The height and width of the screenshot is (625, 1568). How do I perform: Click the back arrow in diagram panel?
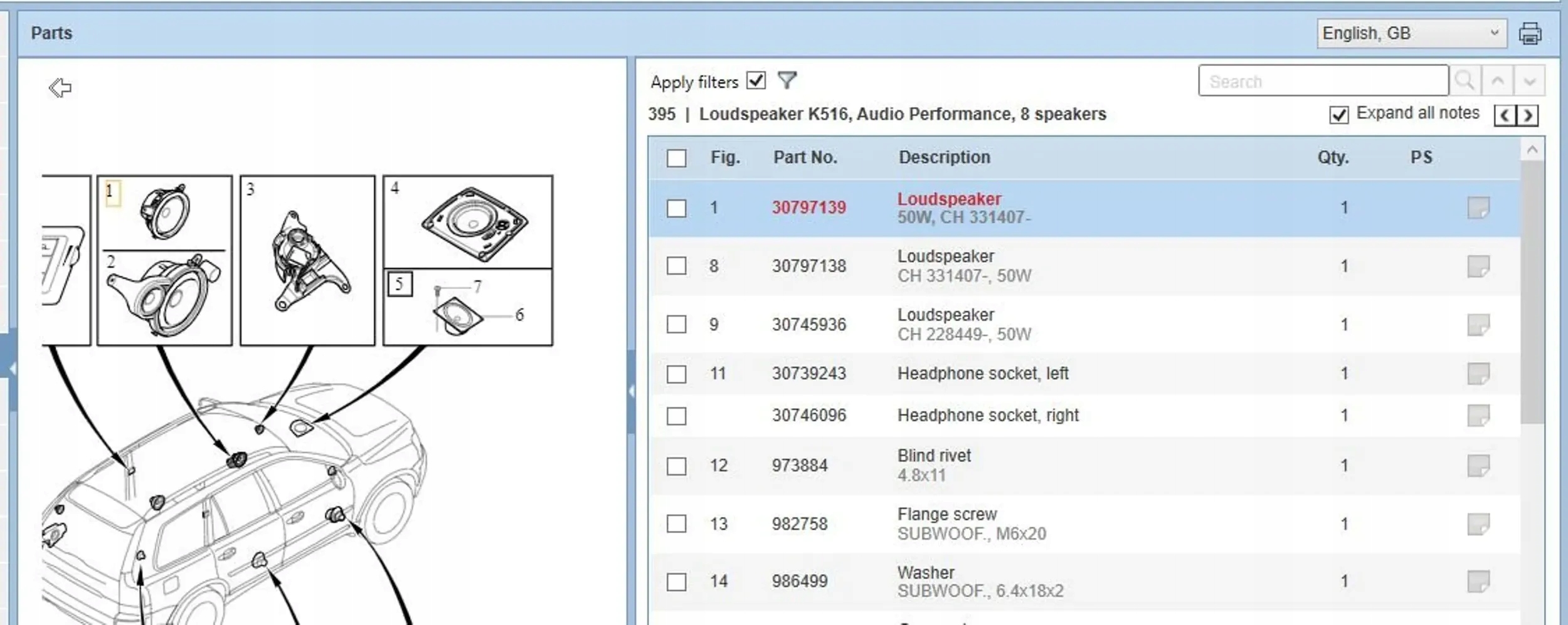(x=60, y=87)
